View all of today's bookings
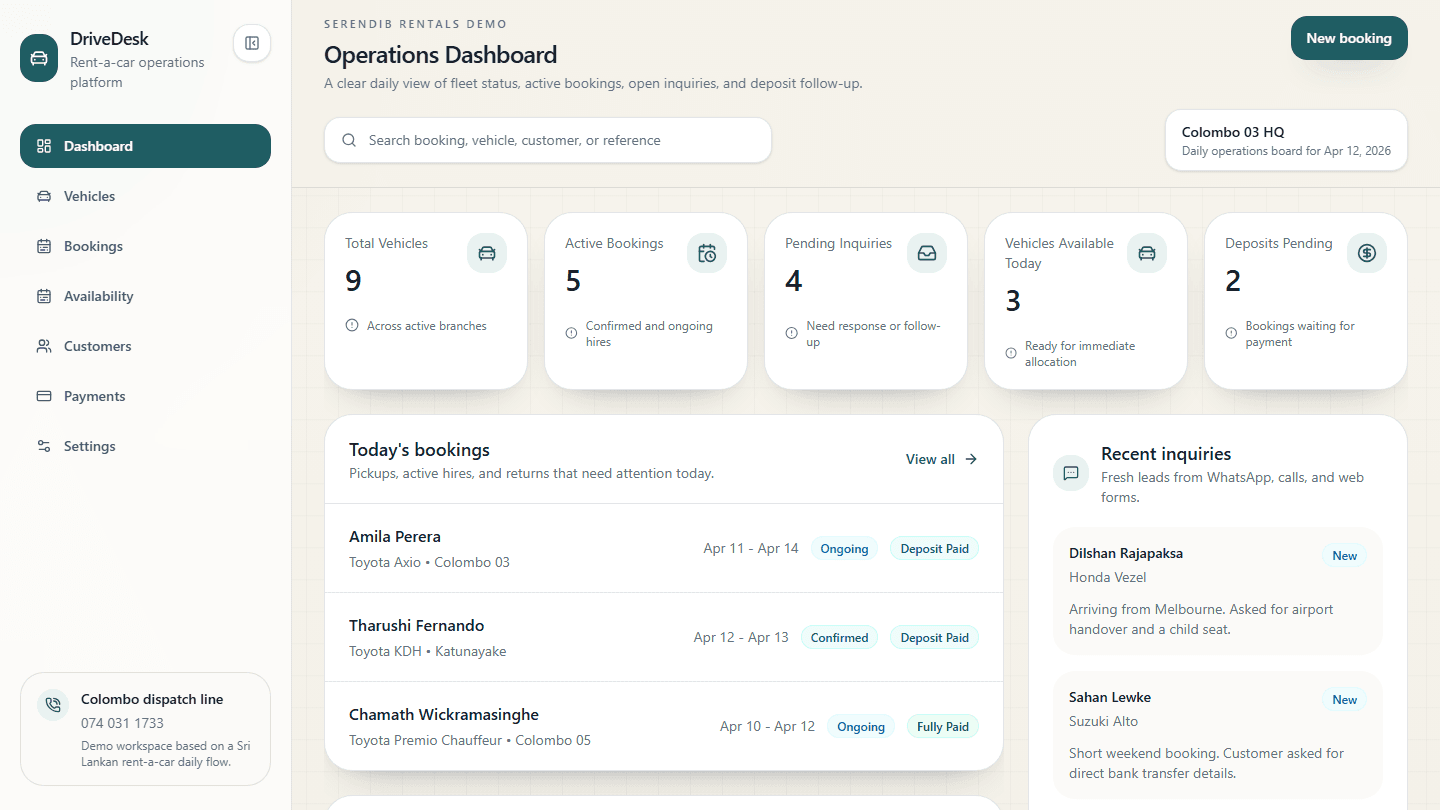This screenshot has height=810, width=1440. pyautogui.click(x=942, y=459)
